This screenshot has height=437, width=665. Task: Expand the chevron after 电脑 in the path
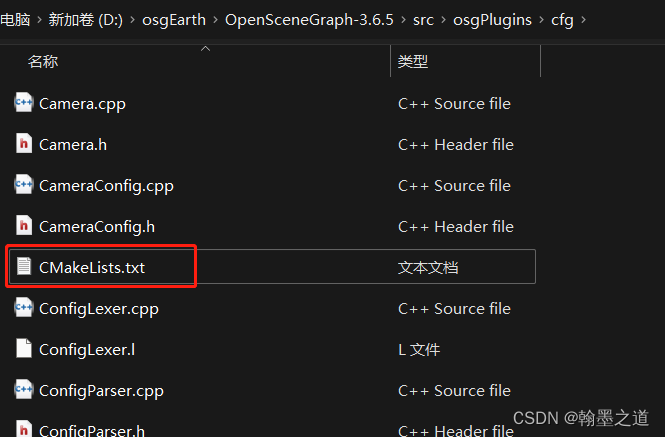pos(39,20)
